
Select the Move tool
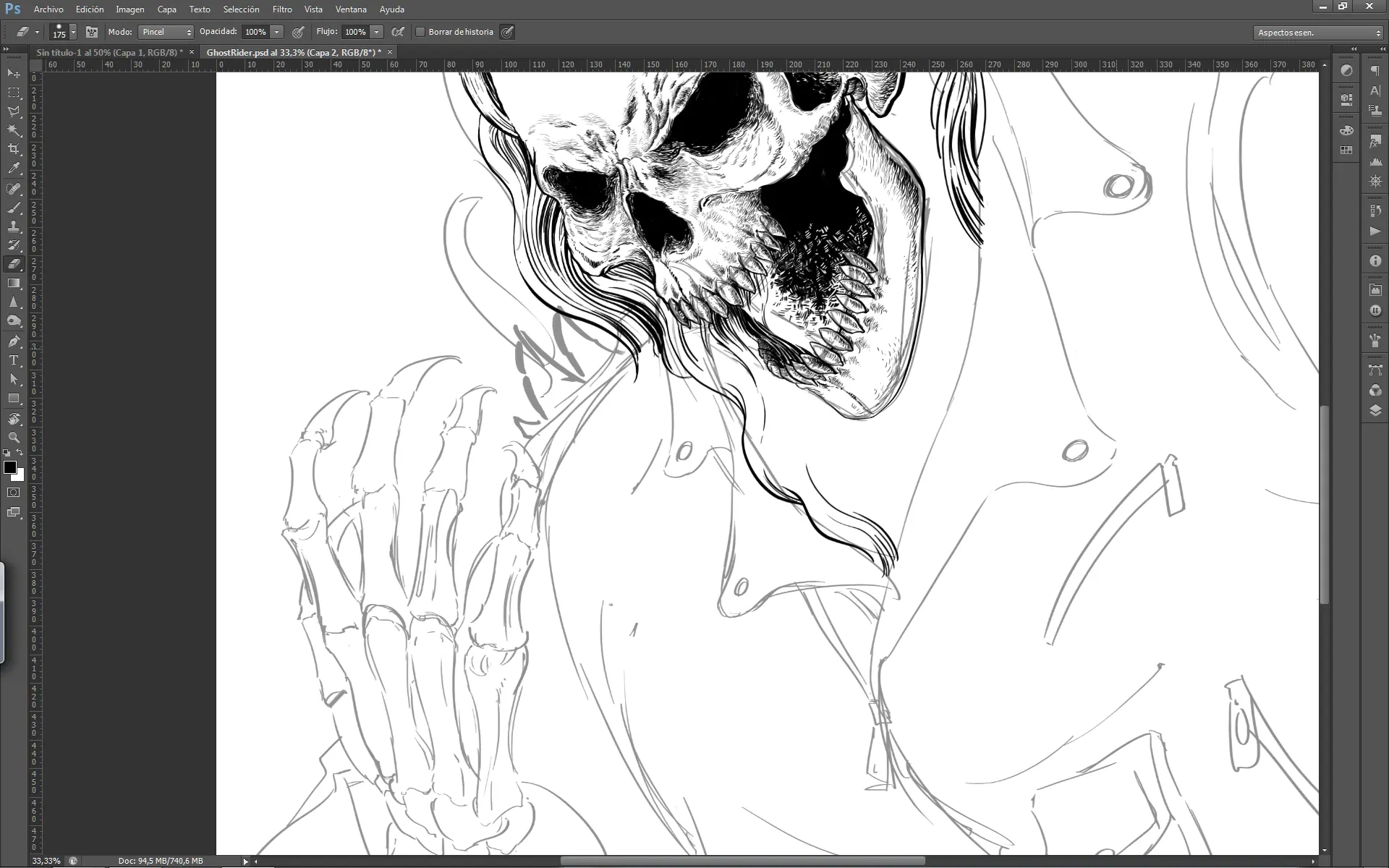[14, 74]
